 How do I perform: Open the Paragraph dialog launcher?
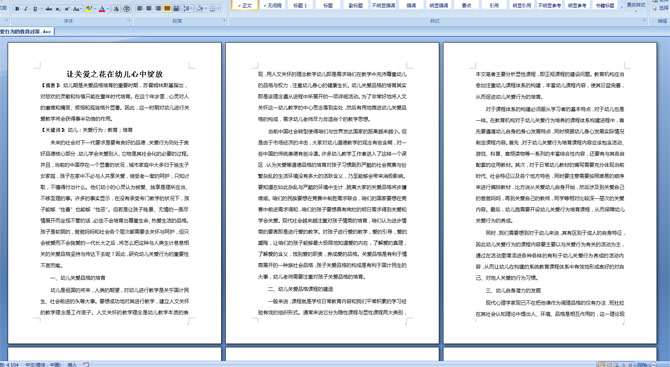(224, 20)
